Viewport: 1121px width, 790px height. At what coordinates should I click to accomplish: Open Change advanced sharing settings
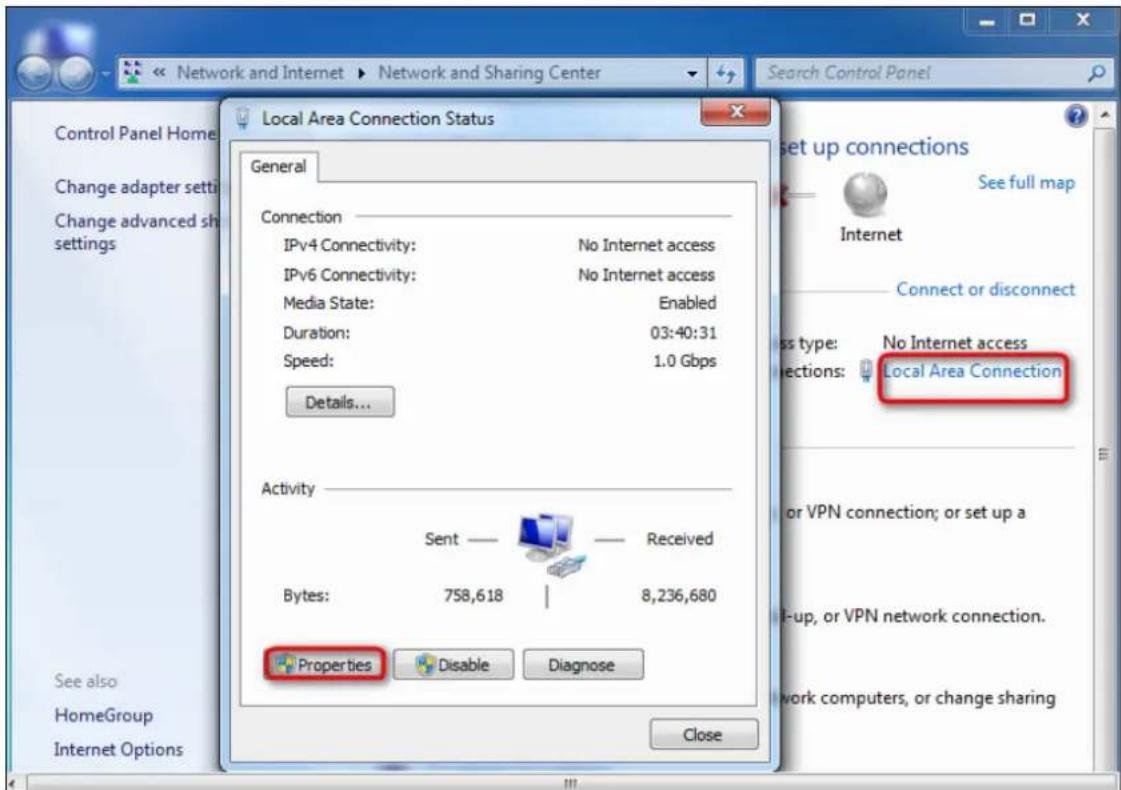click(x=136, y=232)
